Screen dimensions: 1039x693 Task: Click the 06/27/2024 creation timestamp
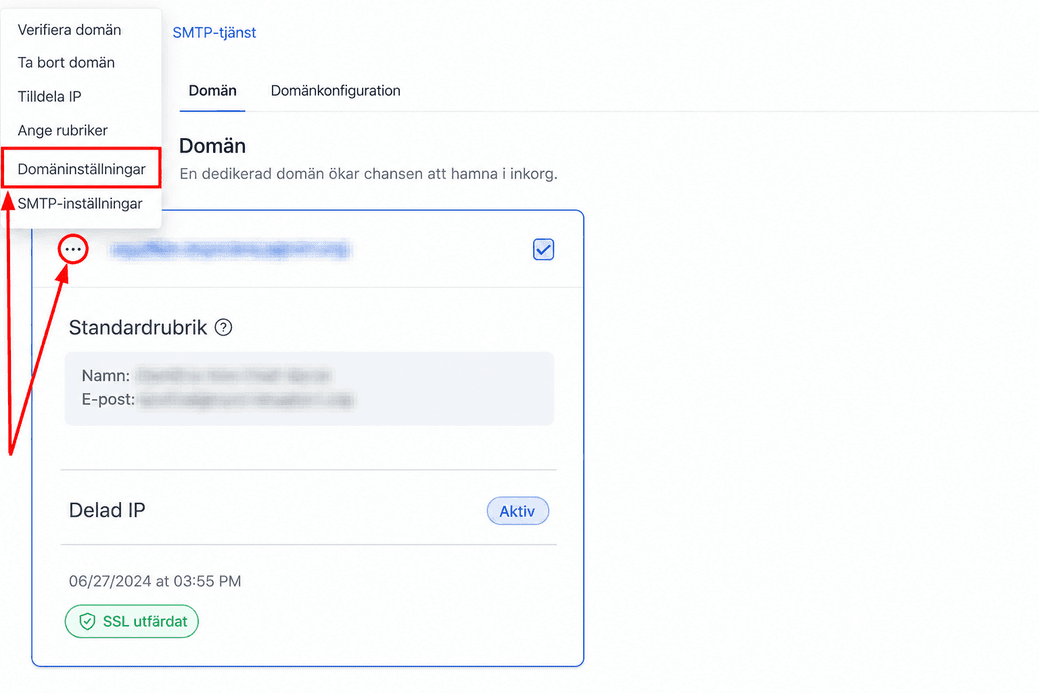(x=155, y=581)
